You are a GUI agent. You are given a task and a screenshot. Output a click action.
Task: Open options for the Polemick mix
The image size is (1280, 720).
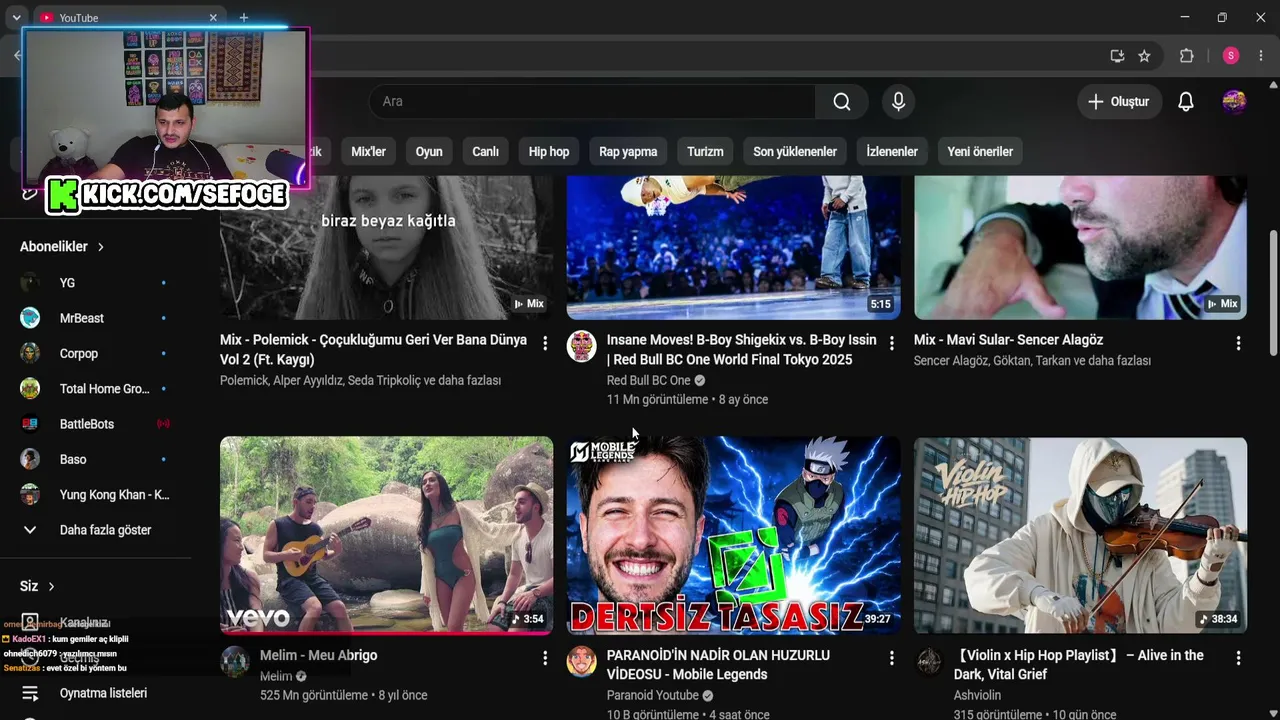[545, 343]
